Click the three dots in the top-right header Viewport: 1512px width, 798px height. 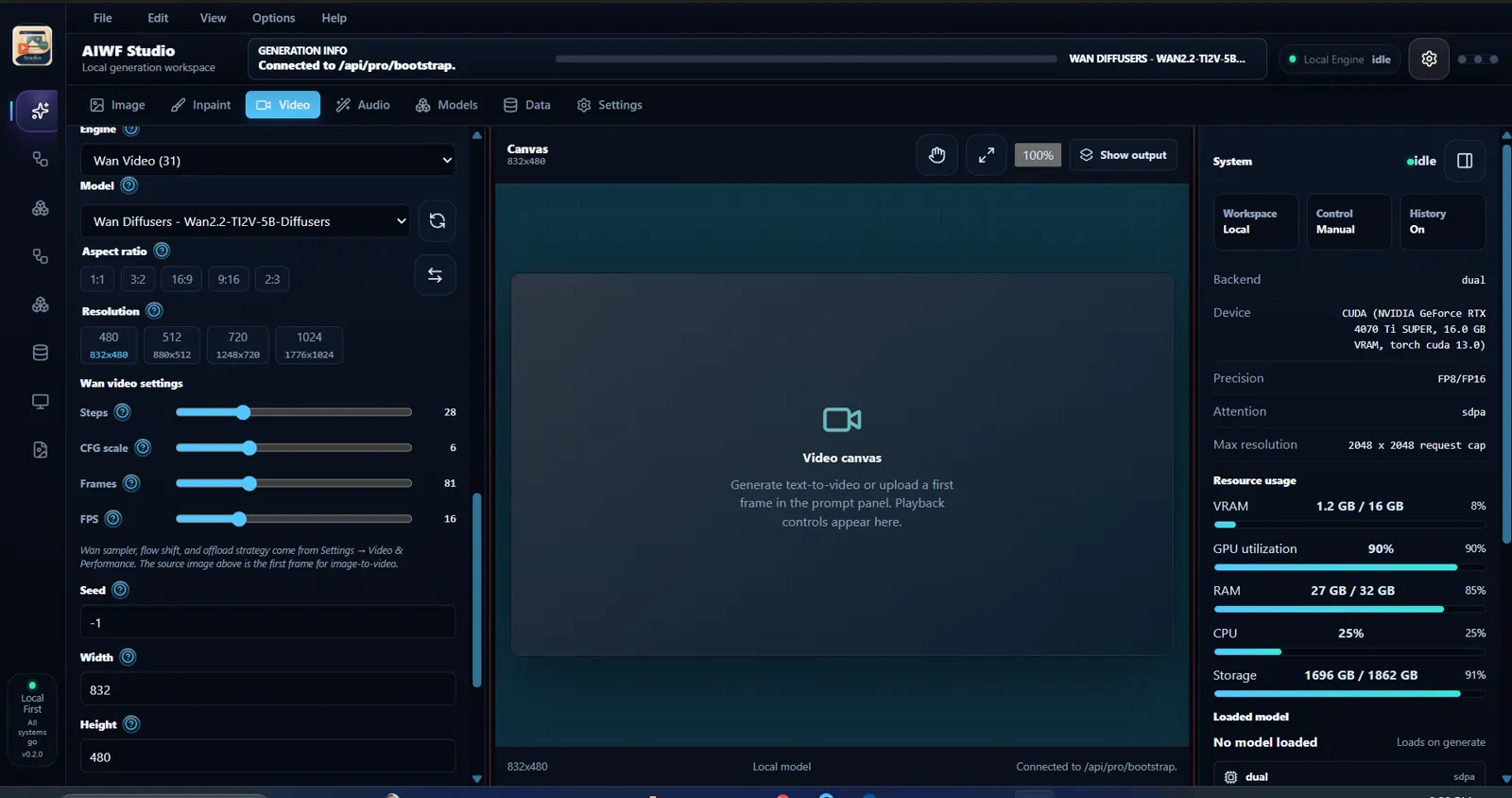[1478, 59]
